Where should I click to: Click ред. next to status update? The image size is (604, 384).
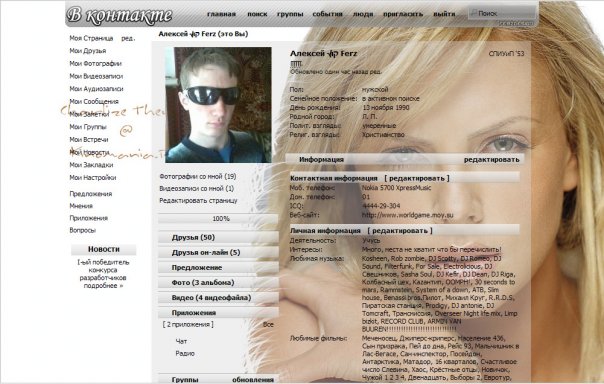pyautogui.click(x=376, y=72)
